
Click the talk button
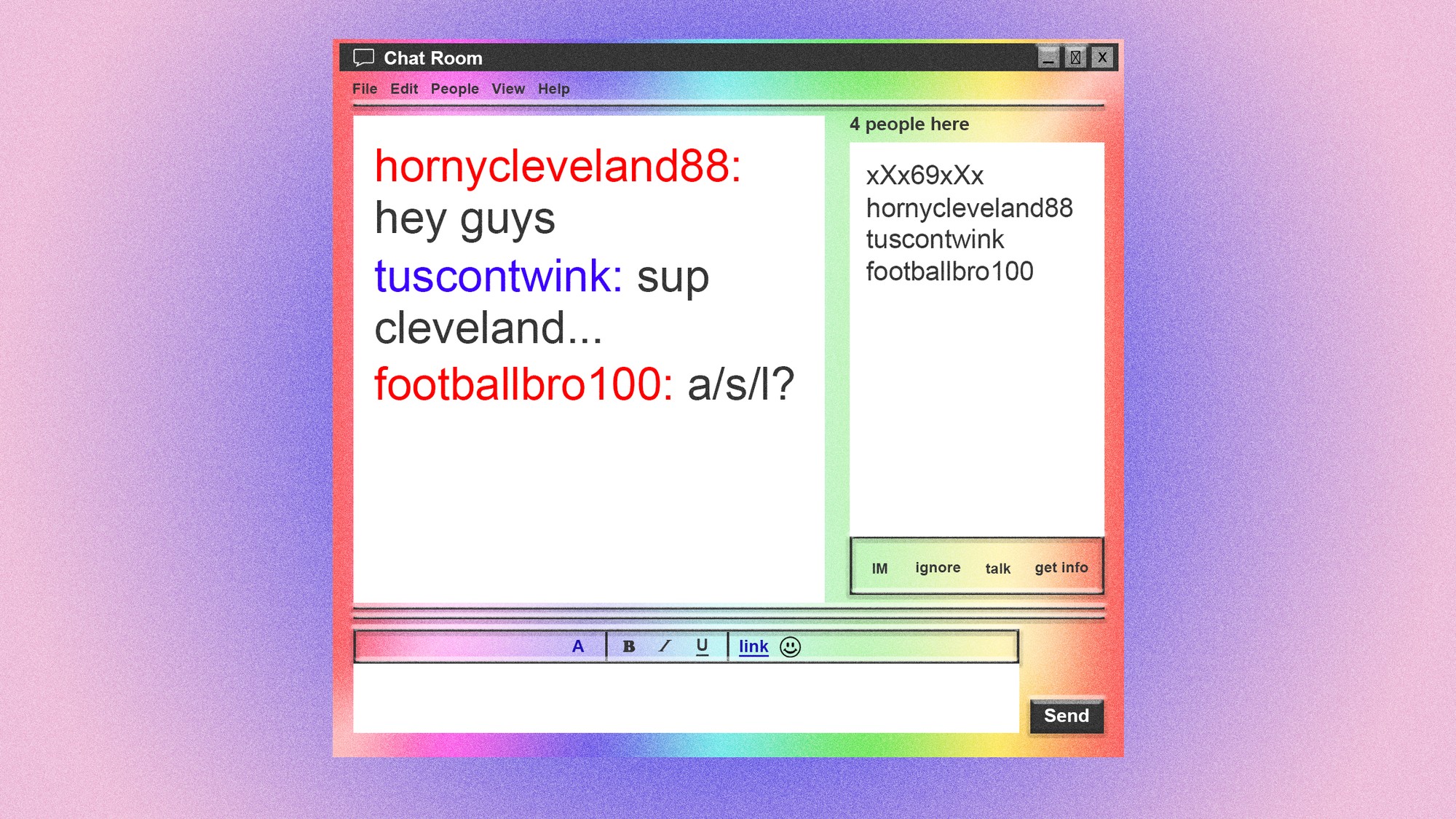click(996, 568)
